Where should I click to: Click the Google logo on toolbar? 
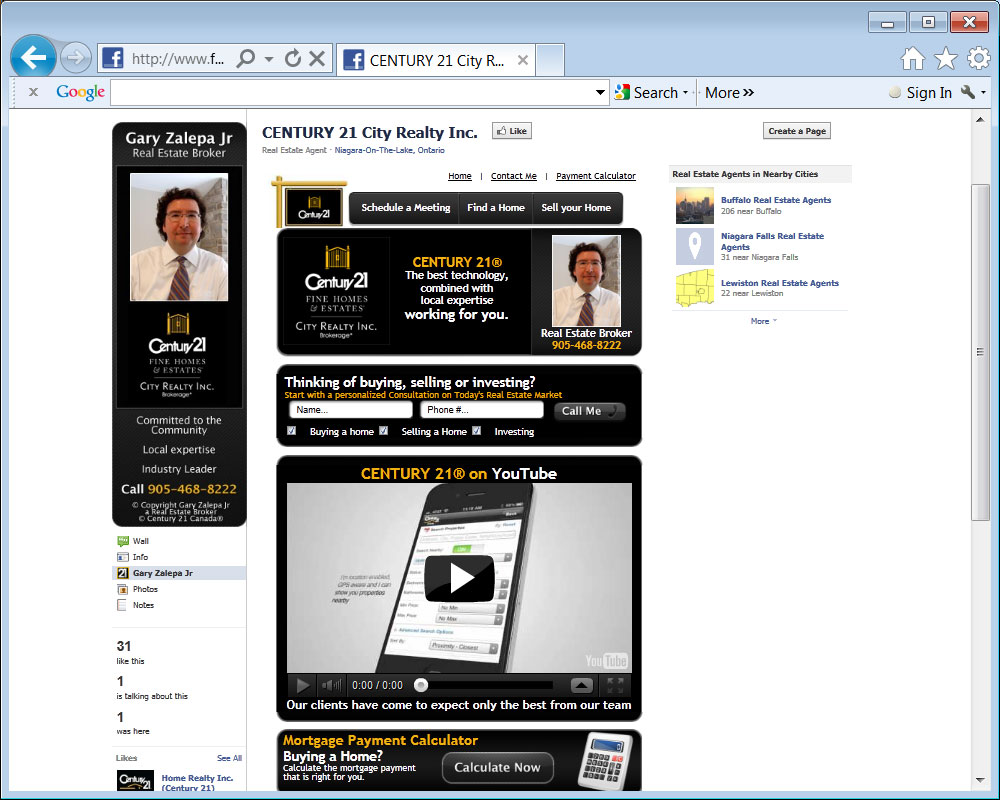click(x=80, y=93)
